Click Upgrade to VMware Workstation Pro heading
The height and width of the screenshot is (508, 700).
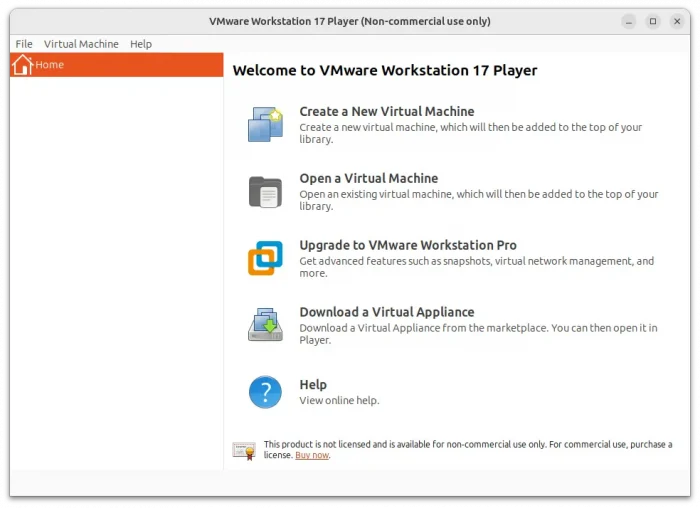point(408,245)
